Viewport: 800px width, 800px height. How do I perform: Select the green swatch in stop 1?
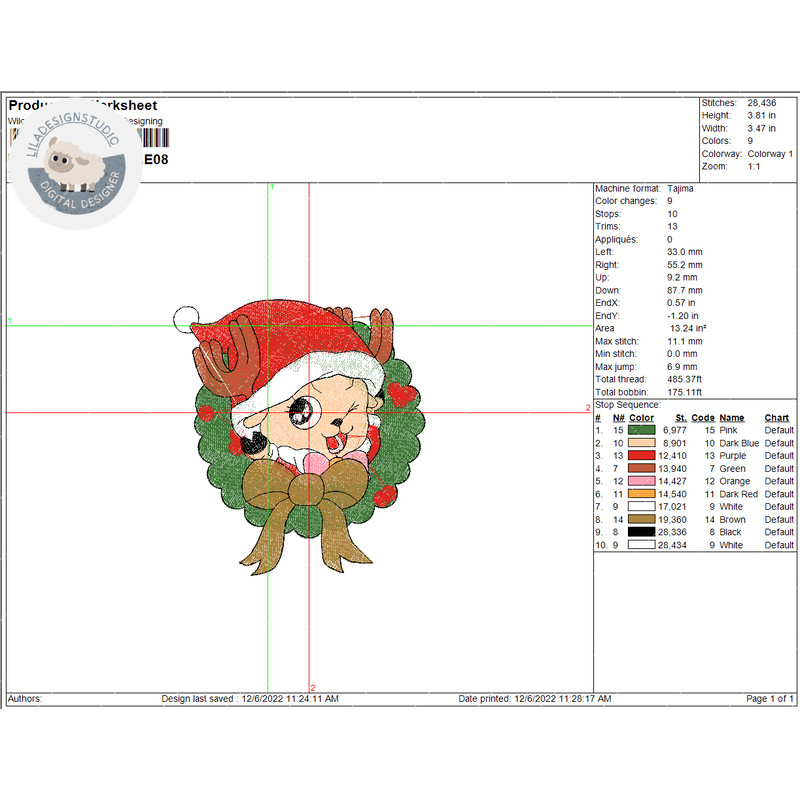(x=641, y=430)
